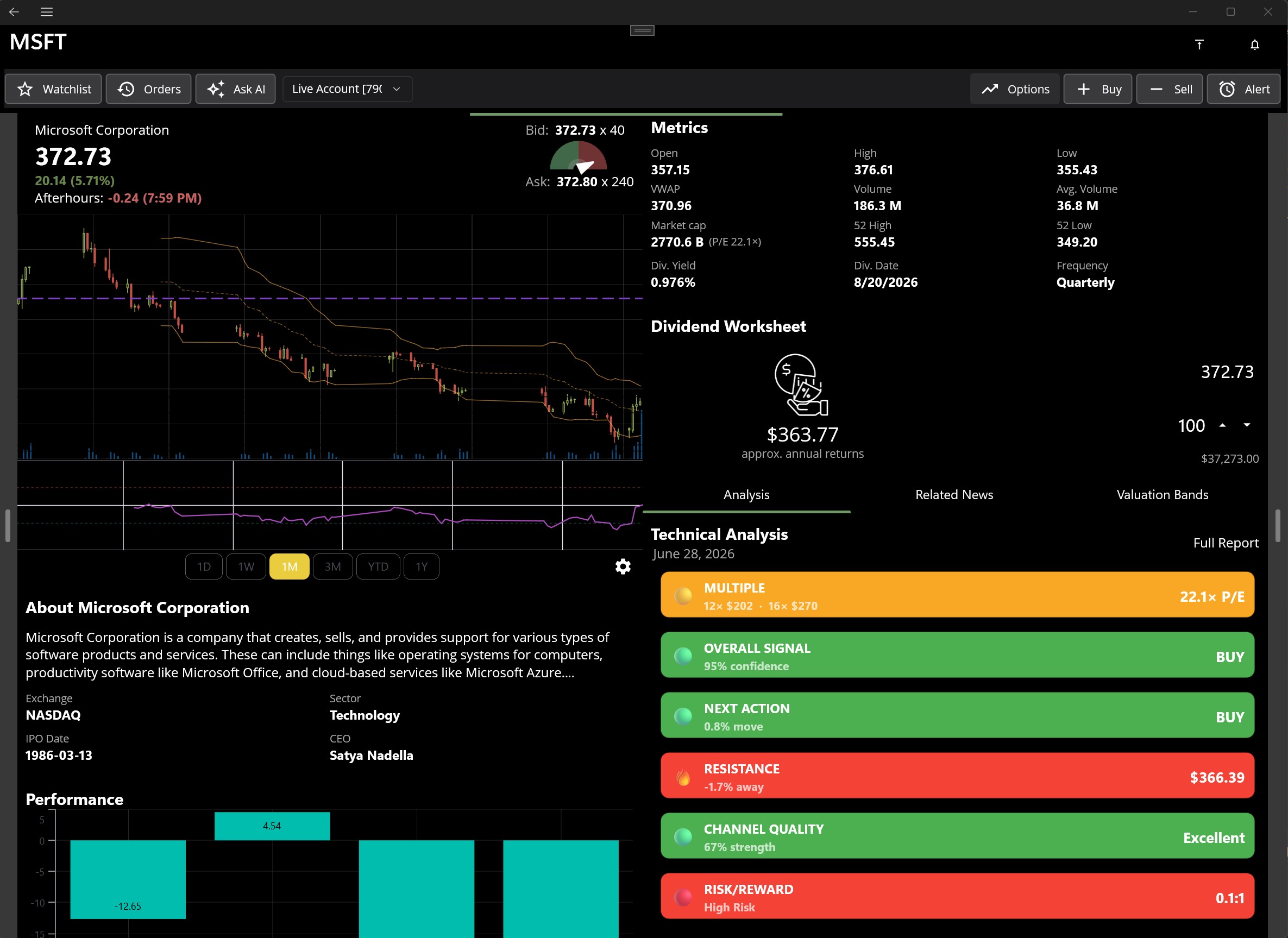Click the dividend worksheet money icon
This screenshot has width=1288, height=938.
point(801,385)
